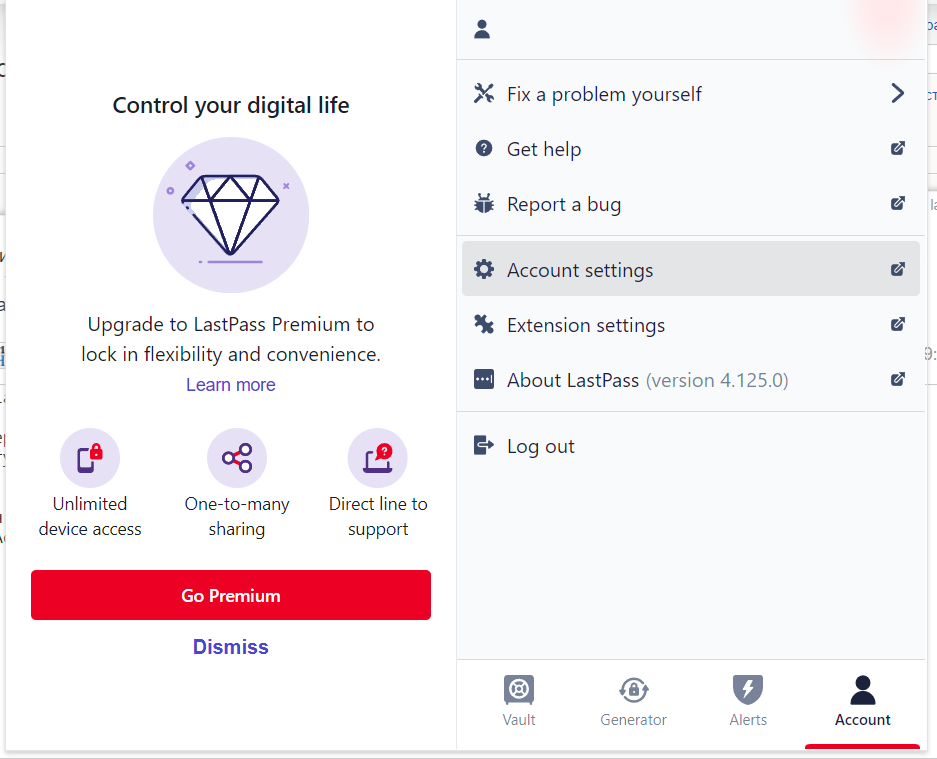Click the Direct line to support icon
Image resolution: width=937 pixels, height=759 pixels.
(378, 459)
